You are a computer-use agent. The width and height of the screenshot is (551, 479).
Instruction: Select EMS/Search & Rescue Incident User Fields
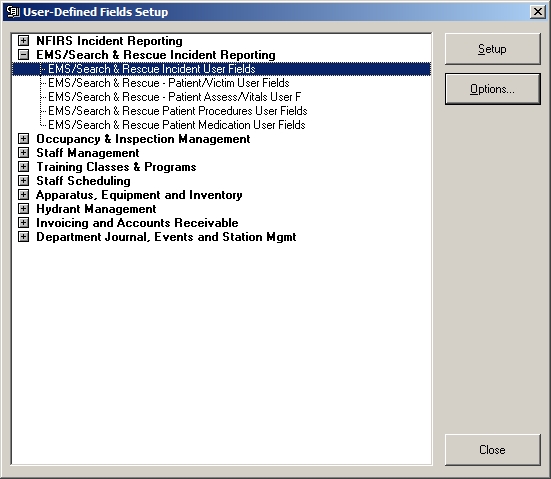(x=151, y=69)
